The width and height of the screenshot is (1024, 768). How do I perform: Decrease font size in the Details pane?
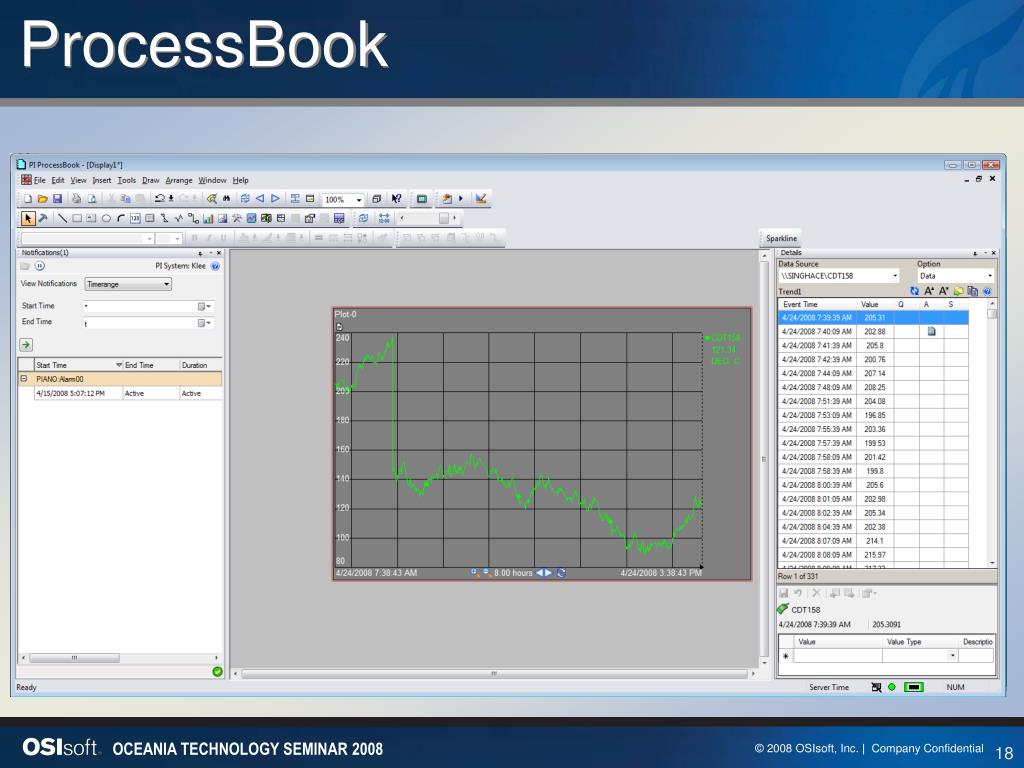click(944, 291)
